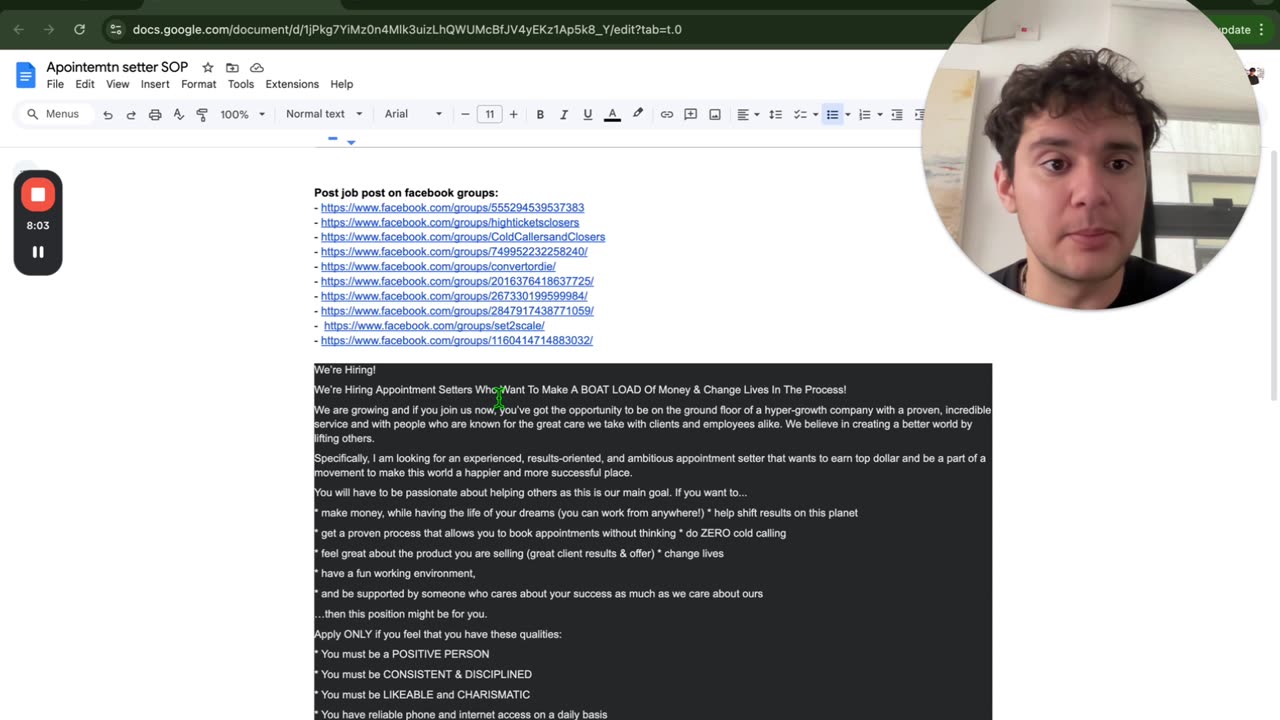Open the facebook groups/2016376418637725 link

(457, 282)
